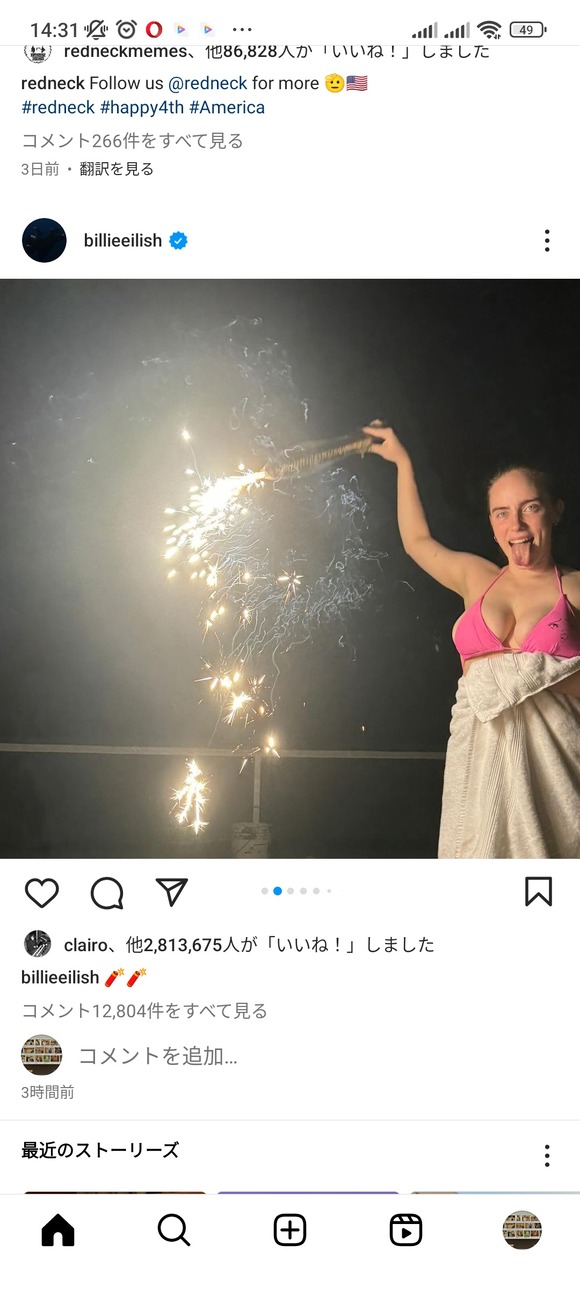
Task: Create new post with plus icon
Action: pos(290,1231)
